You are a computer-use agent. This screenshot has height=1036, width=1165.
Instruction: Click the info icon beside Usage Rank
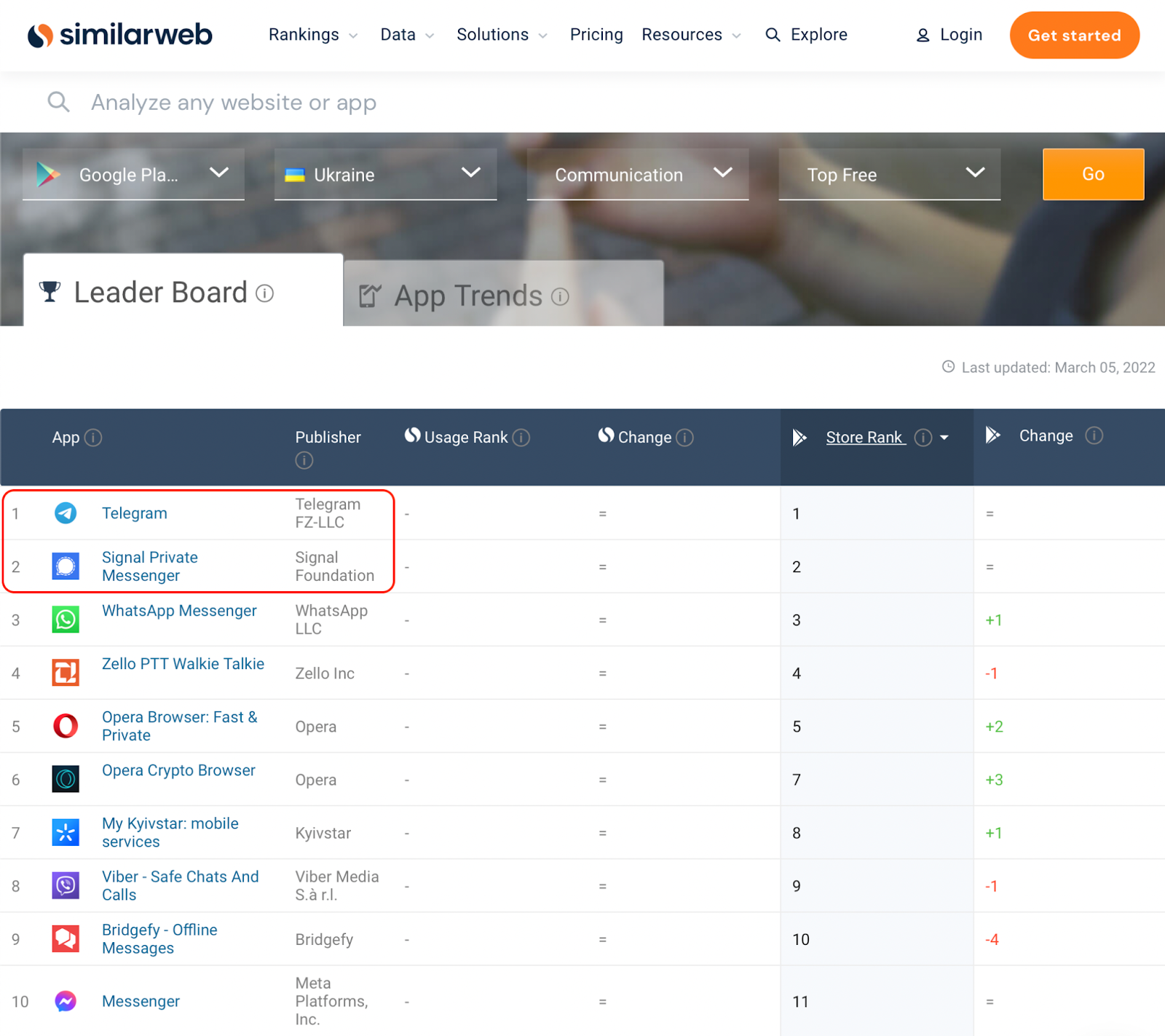coord(521,438)
